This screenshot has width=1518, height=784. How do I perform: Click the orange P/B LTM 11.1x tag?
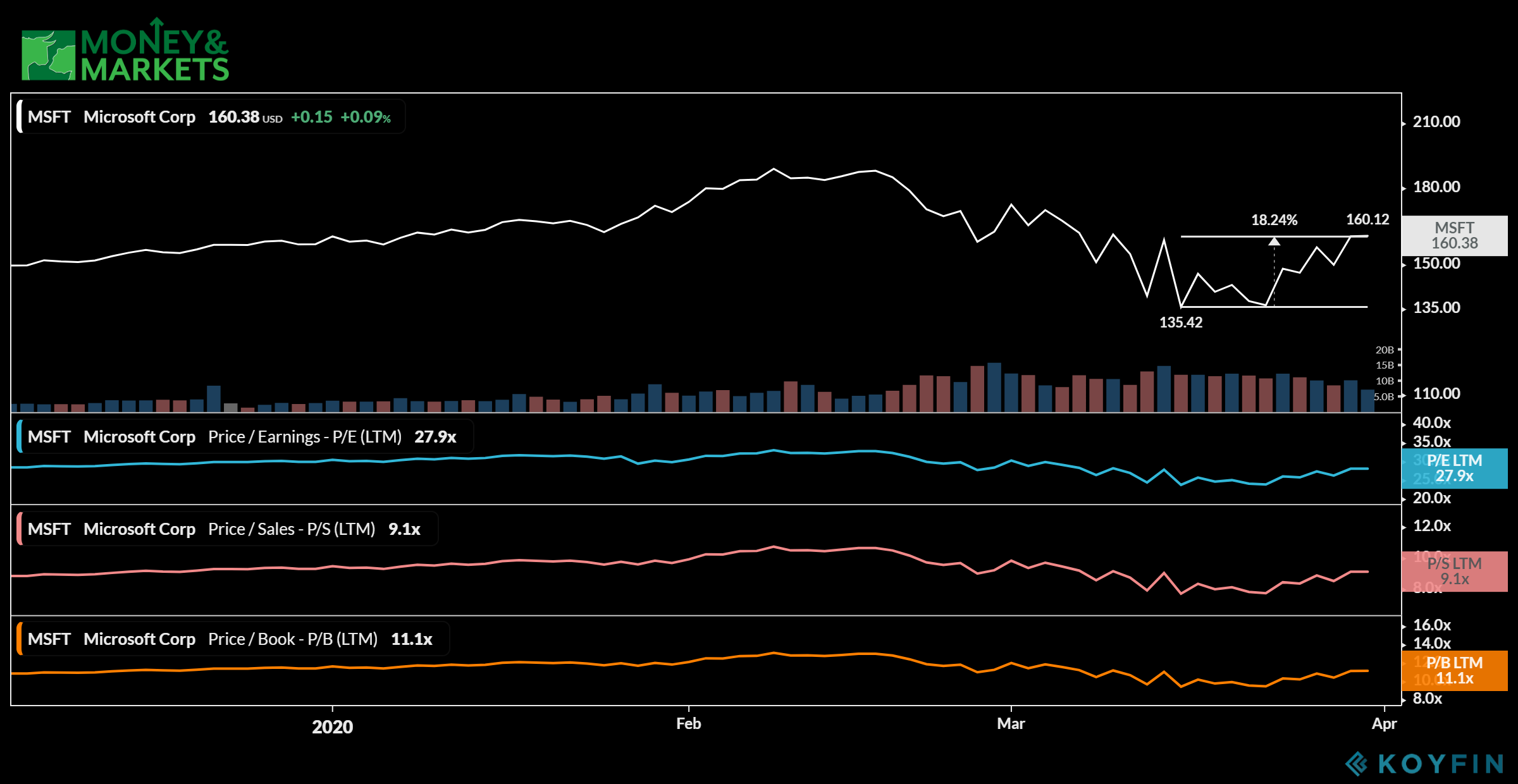pos(1455,671)
